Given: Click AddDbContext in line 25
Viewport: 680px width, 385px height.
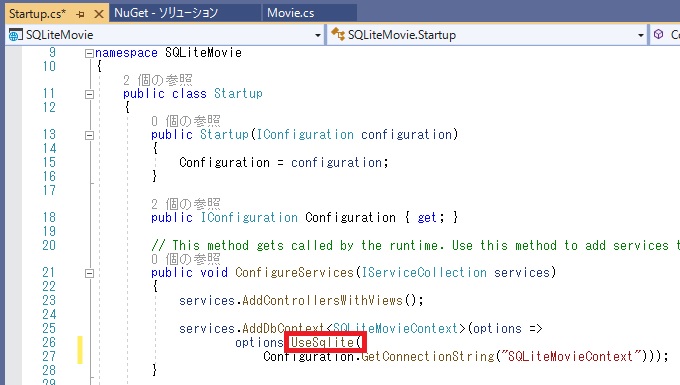Looking at the screenshot, I should point(284,328).
